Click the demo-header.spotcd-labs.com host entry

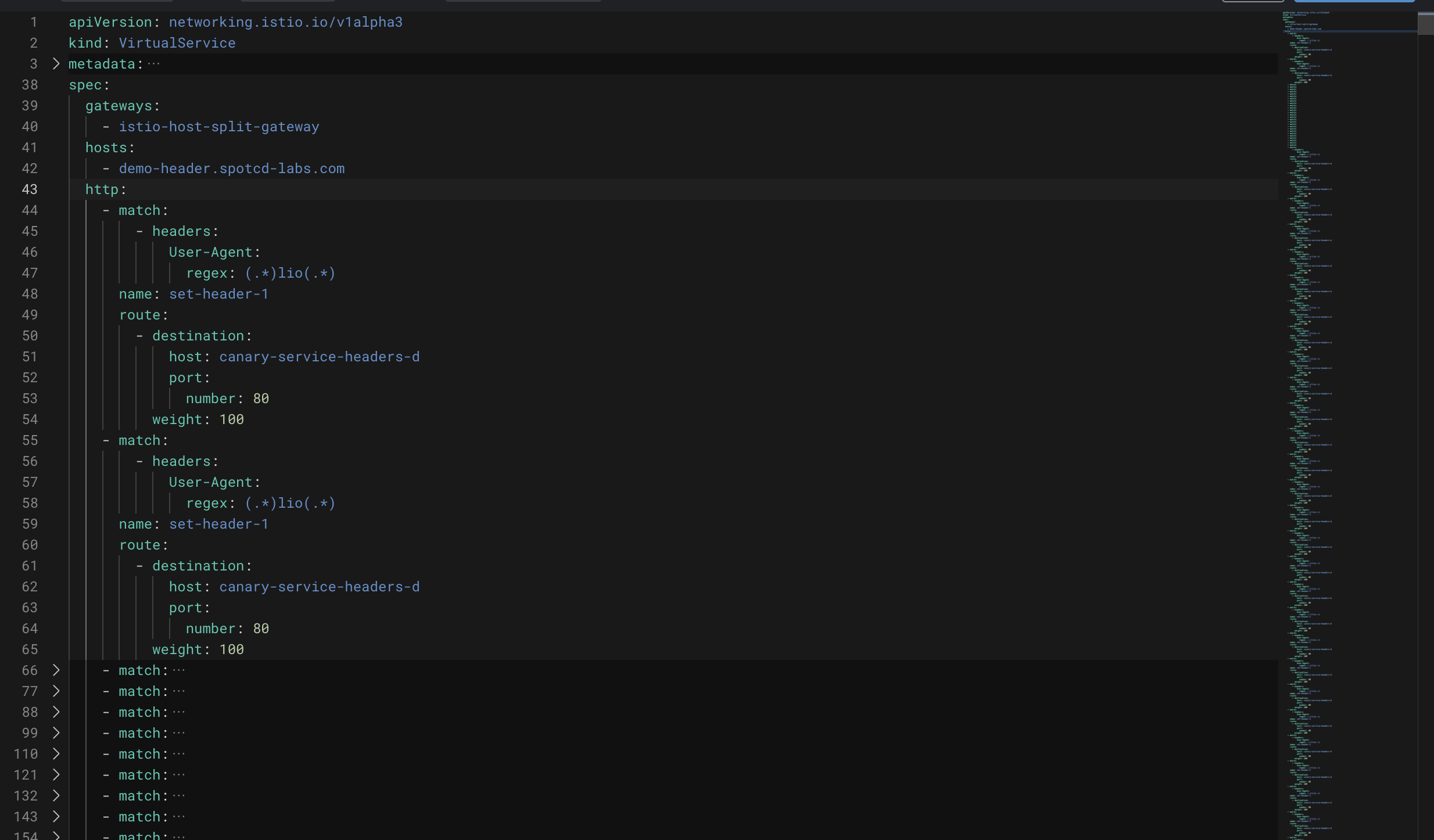click(x=232, y=168)
